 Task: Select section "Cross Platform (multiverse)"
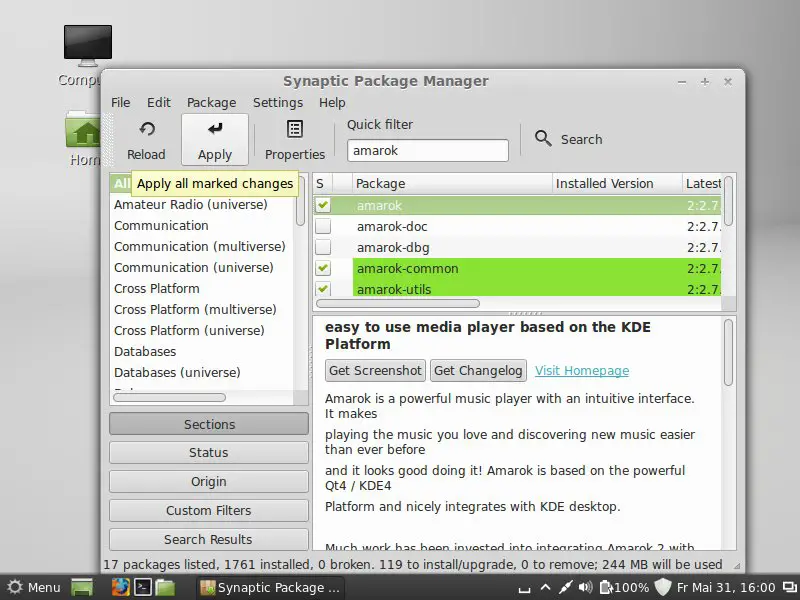coord(195,309)
